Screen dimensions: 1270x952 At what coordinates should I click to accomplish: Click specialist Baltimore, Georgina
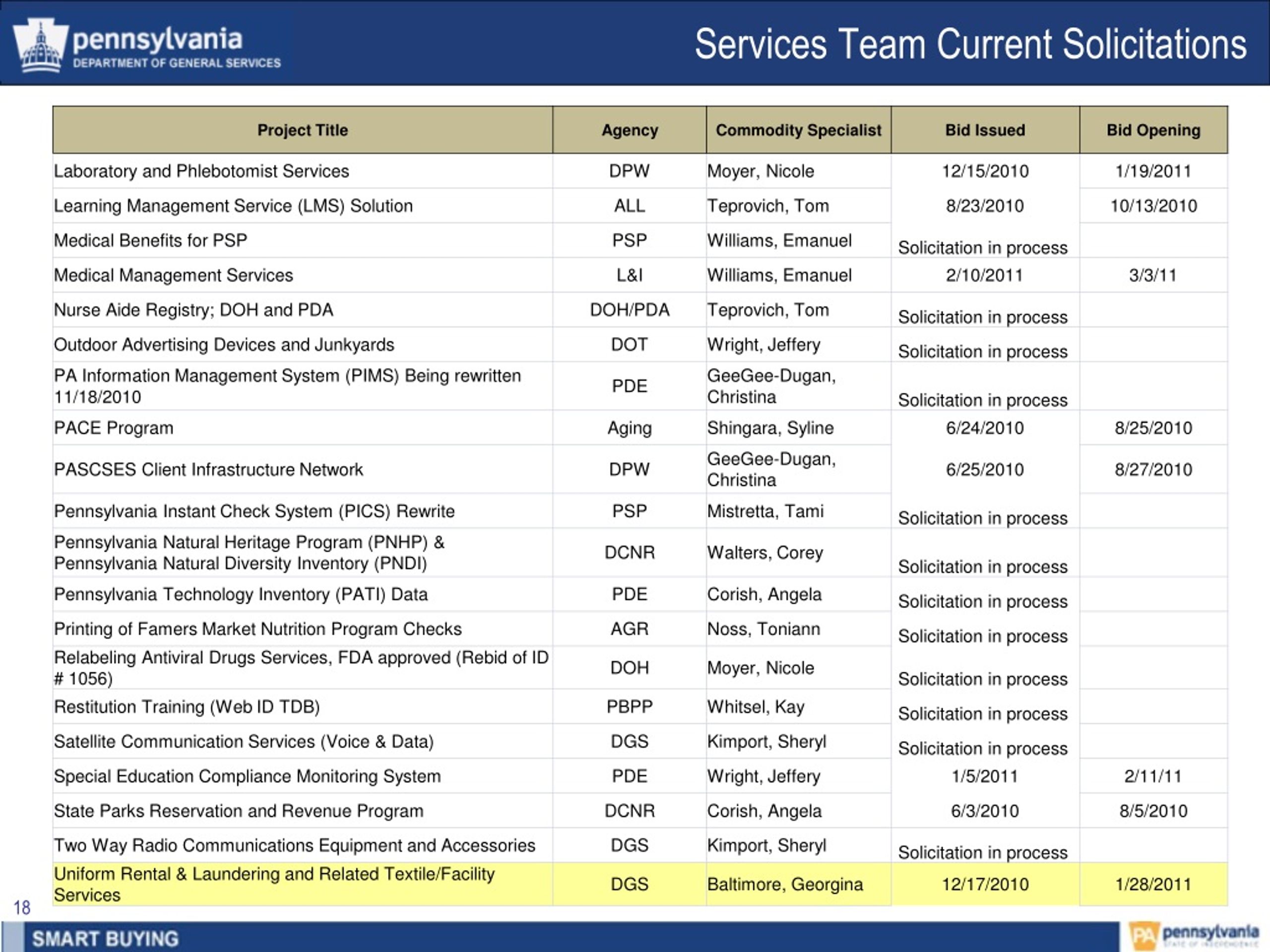tap(785, 884)
